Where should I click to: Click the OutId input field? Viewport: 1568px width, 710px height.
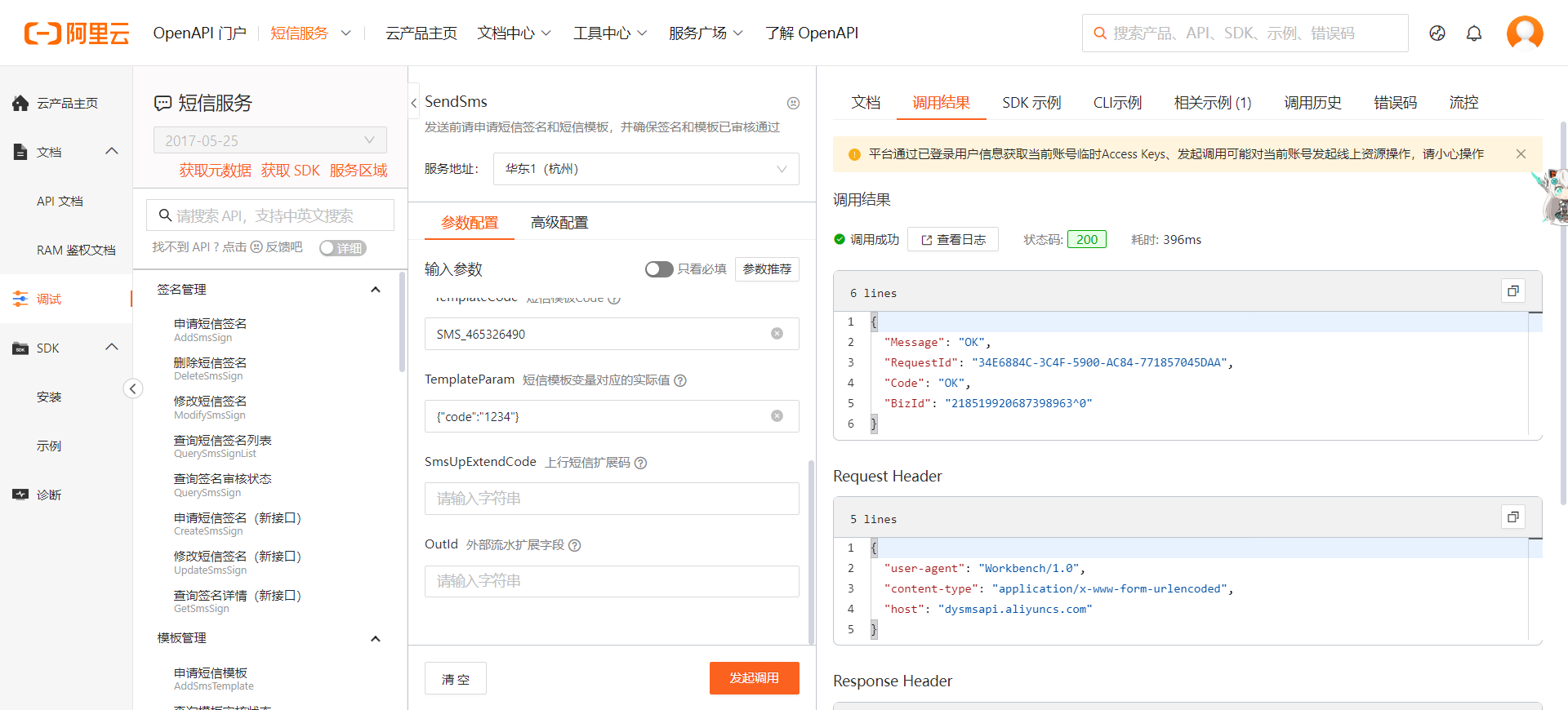pyautogui.click(x=612, y=581)
